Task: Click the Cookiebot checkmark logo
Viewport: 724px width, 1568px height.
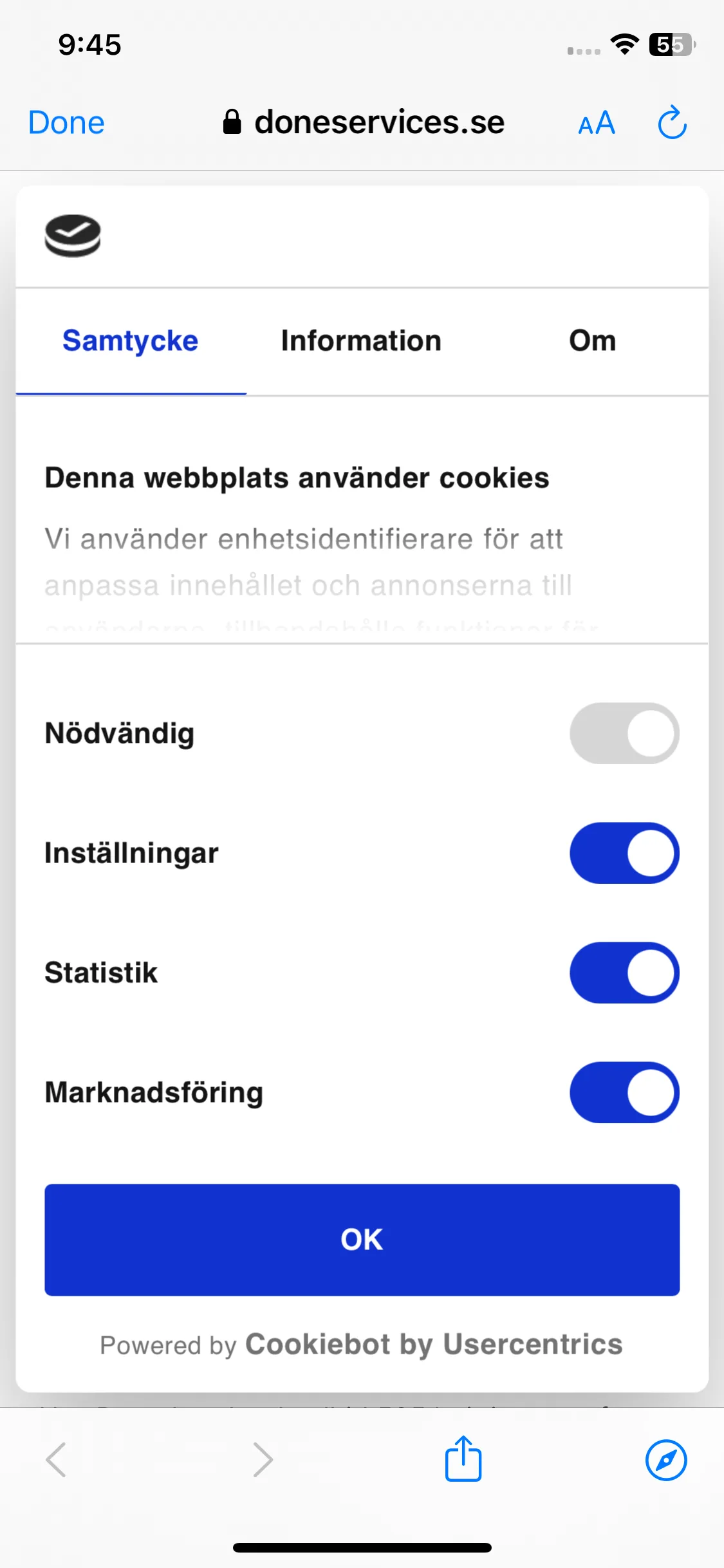Action: [x=73, y=236]
